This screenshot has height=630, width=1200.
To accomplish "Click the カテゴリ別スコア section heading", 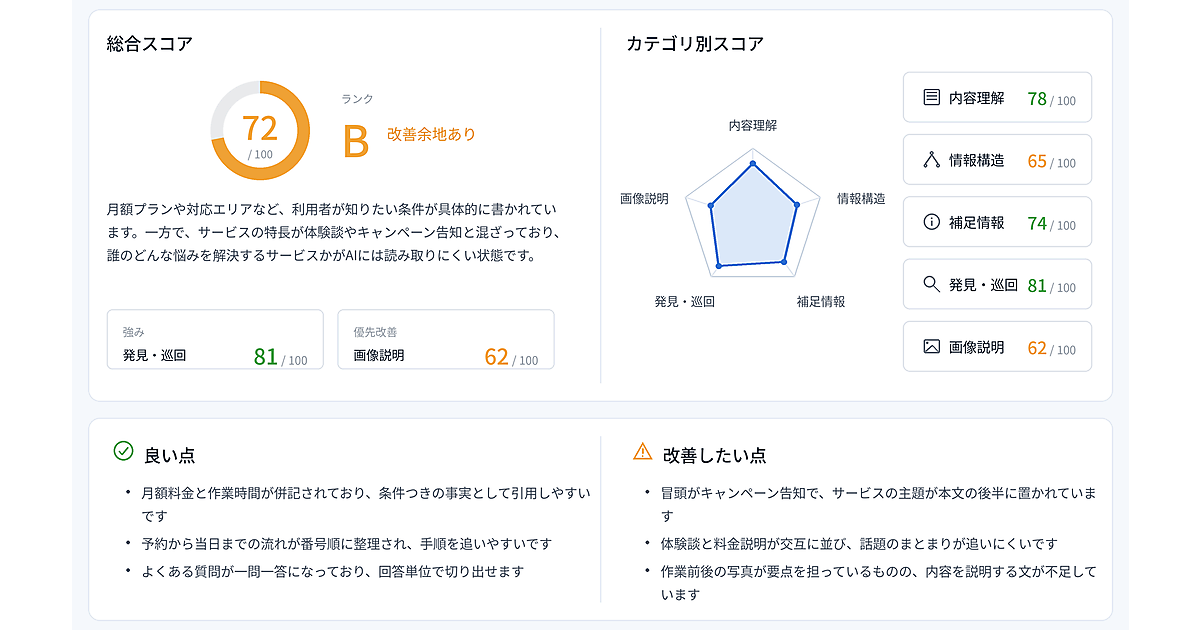I will pyautogui.click(x=695, y=44).
